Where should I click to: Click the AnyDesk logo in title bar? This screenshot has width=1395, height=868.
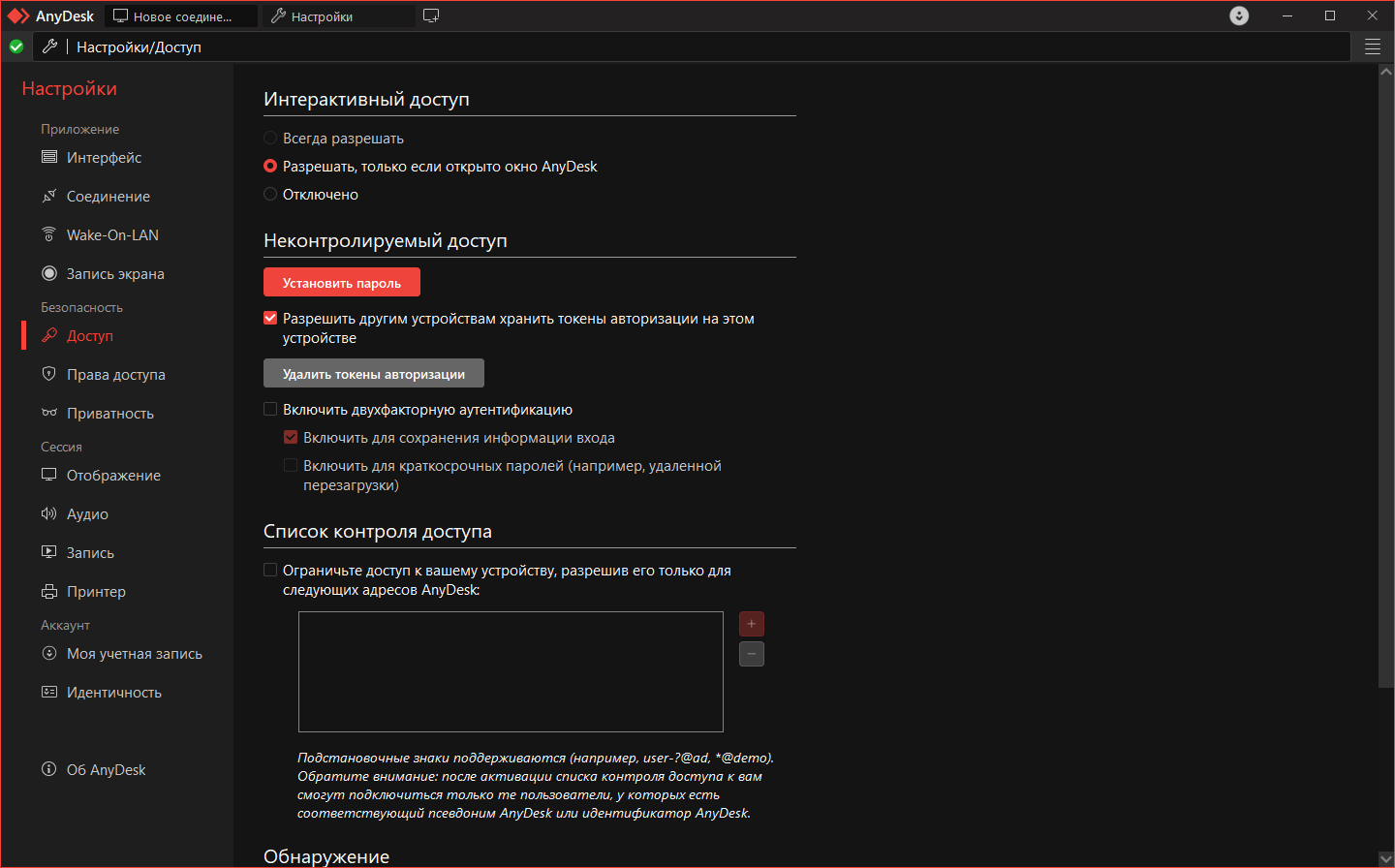tap(18, 15)
